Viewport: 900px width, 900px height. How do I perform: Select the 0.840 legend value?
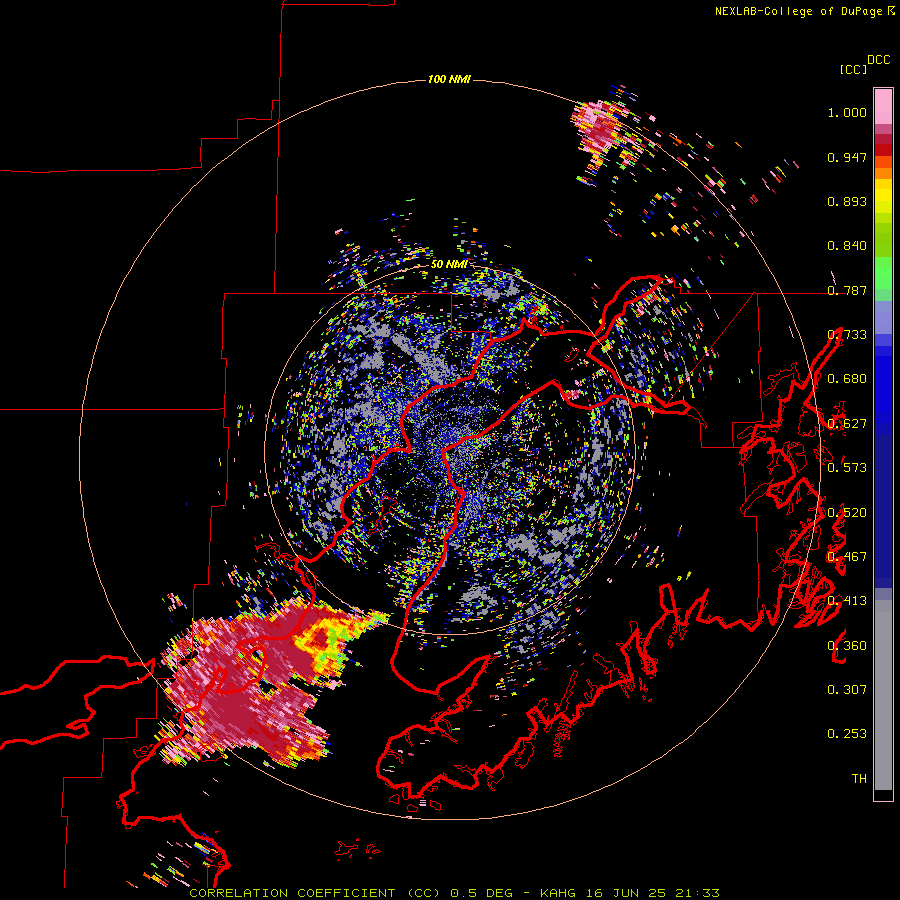(847, 246)
